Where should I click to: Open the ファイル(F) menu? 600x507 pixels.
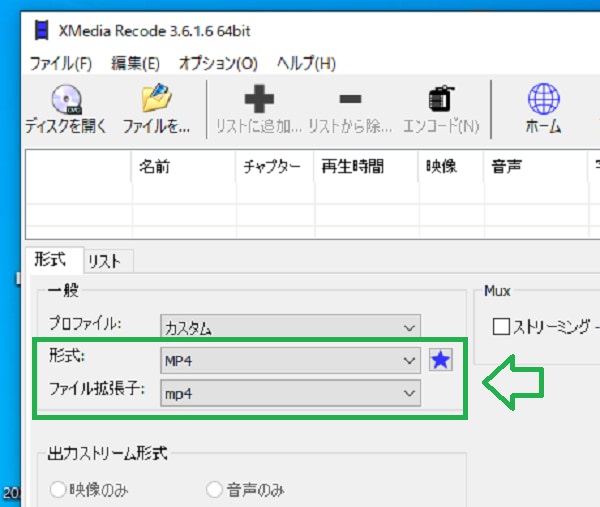click(61, 63)
